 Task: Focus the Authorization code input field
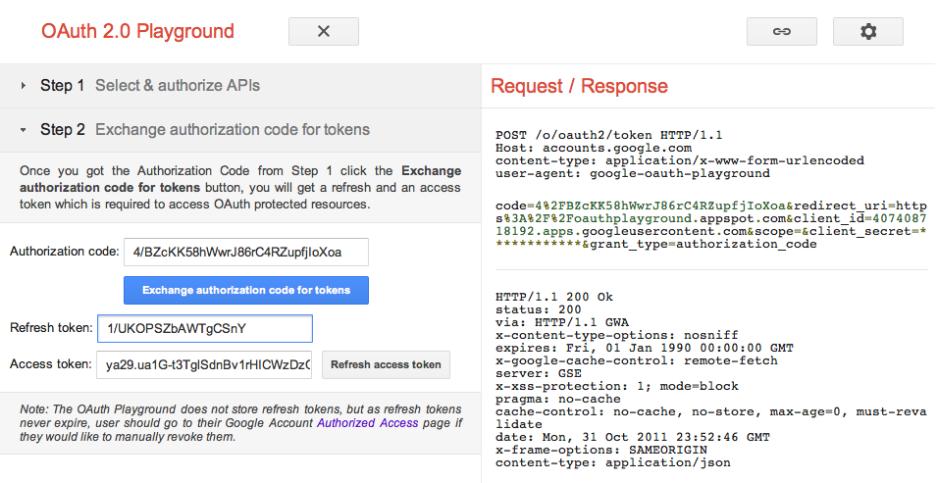click(246, 252)
